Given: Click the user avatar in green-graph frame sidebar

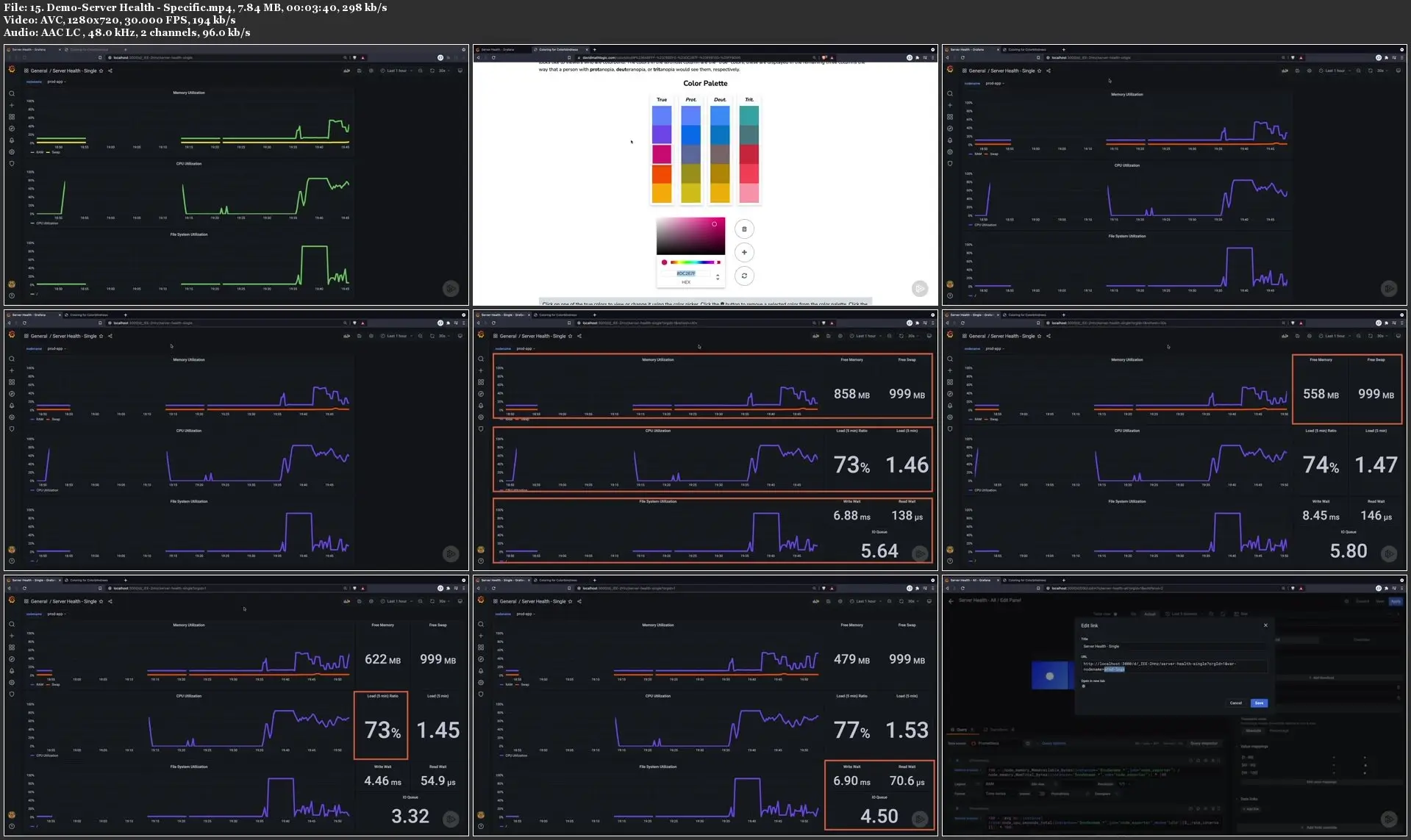Looking at the screenshot, I should tap(12, 284).
